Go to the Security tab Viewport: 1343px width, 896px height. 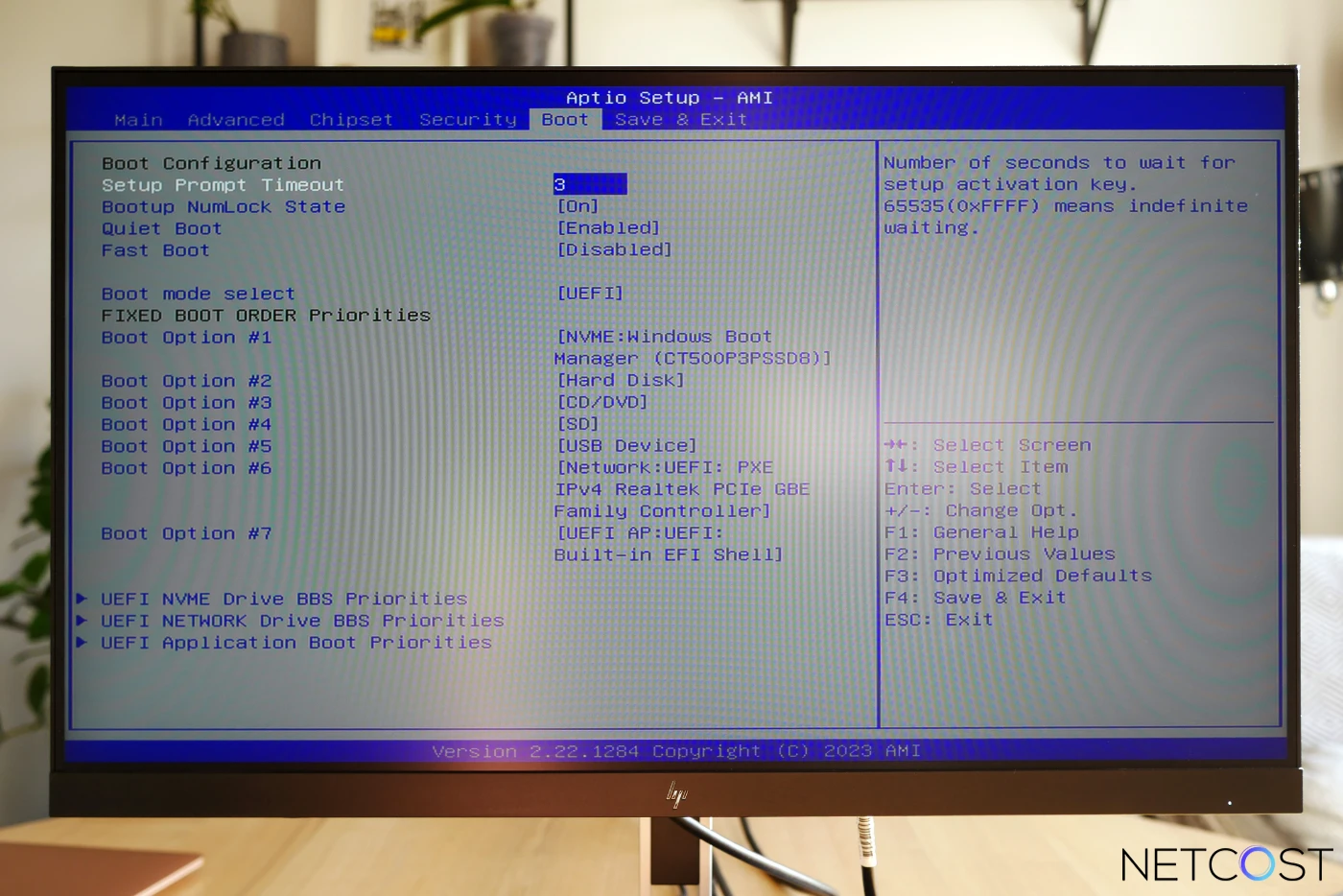[x=468, y=120]
